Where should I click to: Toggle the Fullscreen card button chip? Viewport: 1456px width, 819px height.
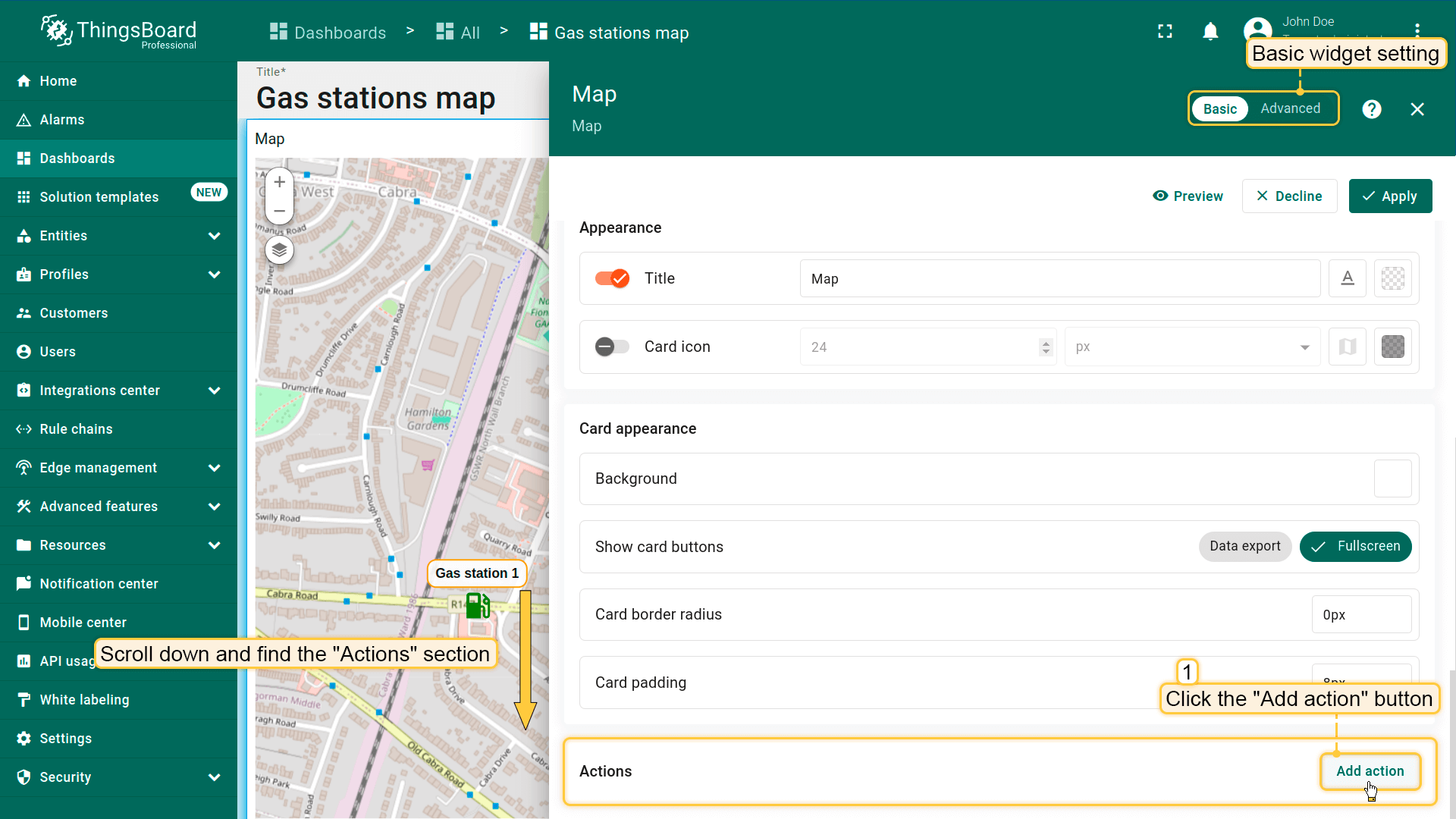point(1355,546)
